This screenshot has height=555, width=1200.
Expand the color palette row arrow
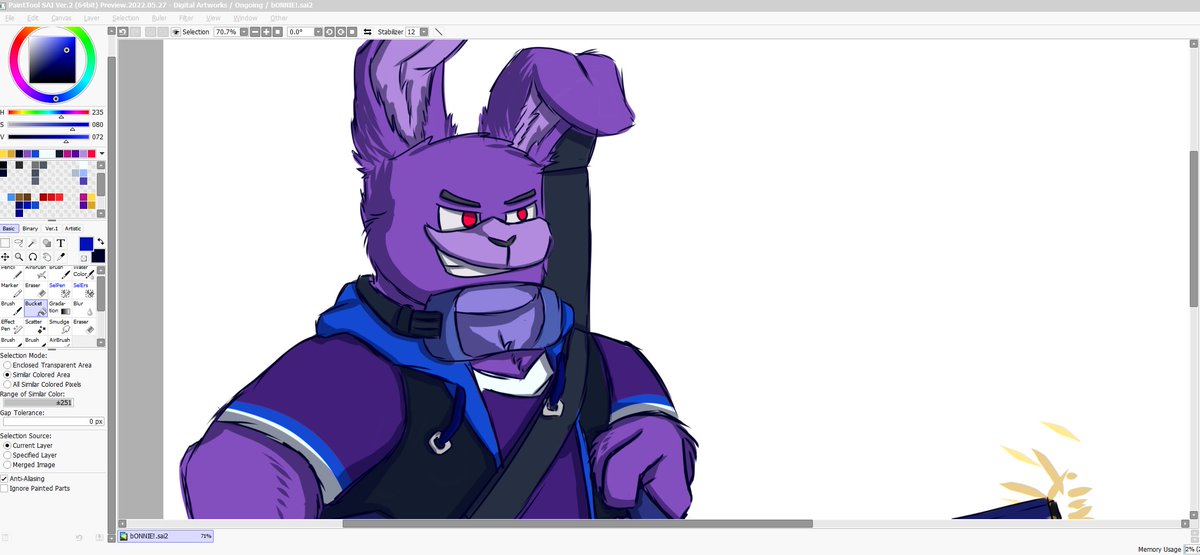pos(101,153)
